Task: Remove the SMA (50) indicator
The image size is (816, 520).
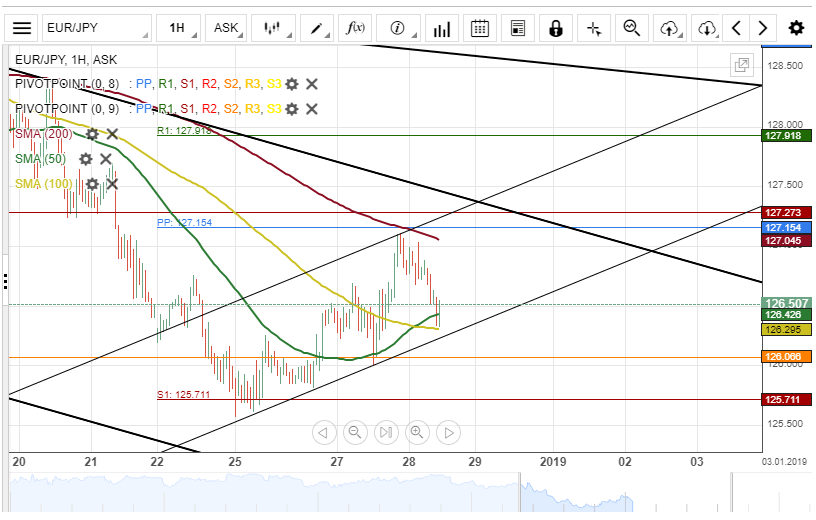Action: [106, 159]
